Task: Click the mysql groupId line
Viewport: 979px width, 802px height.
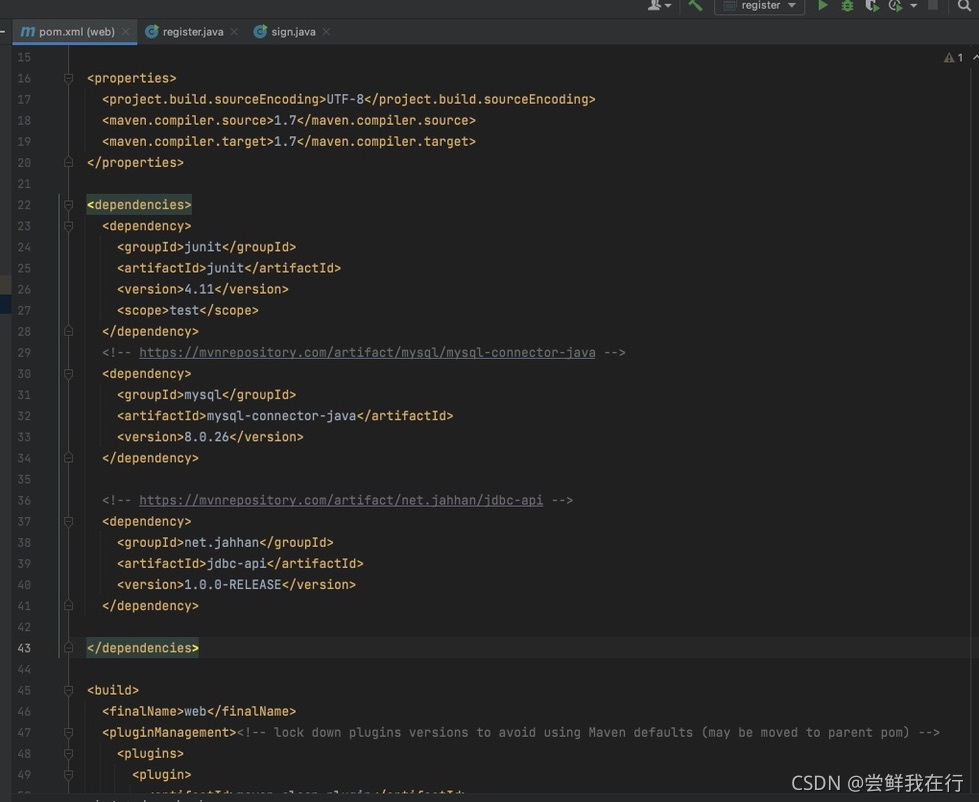Action: [x=207, y=396]
